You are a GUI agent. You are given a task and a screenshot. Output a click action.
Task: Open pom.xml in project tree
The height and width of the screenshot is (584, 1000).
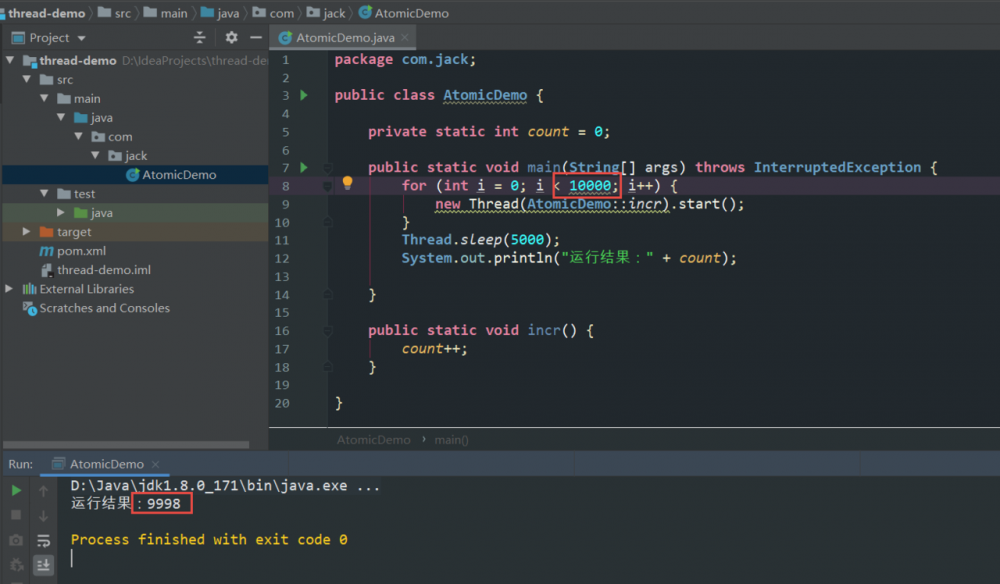click(x=81, y=251)
